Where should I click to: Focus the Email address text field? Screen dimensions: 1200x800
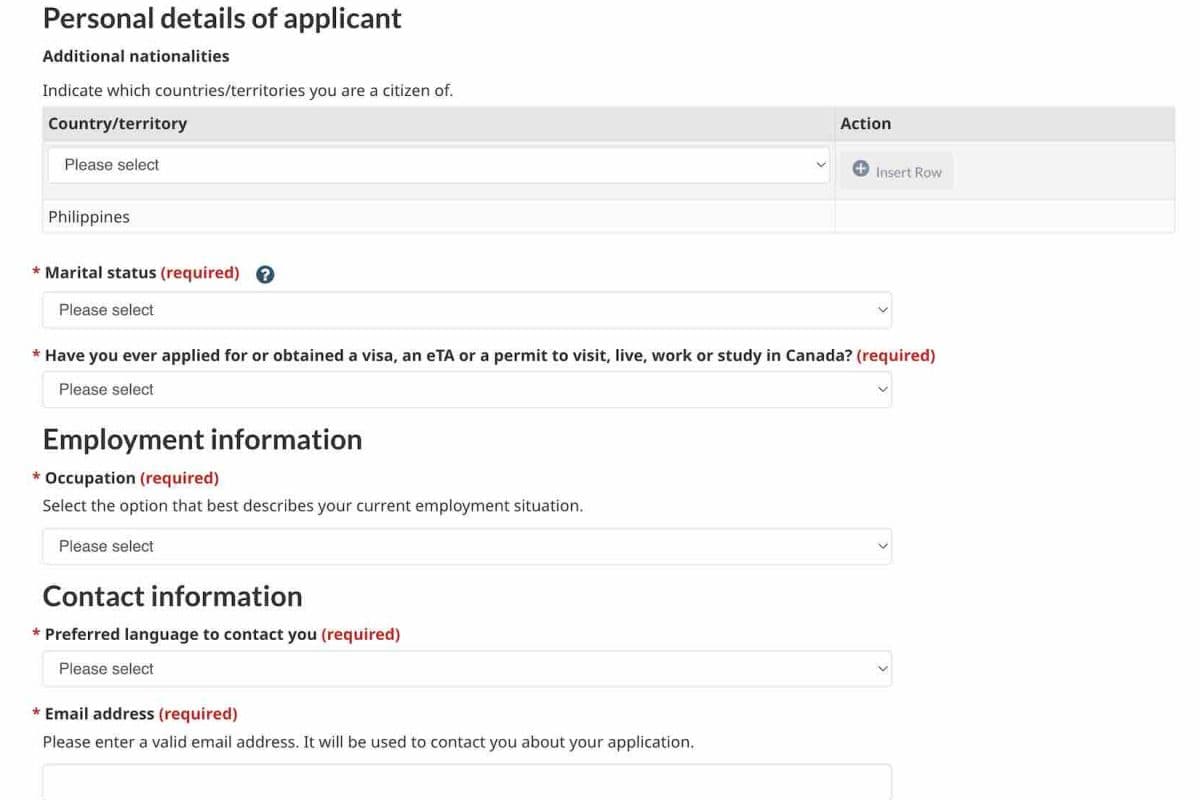466,782
